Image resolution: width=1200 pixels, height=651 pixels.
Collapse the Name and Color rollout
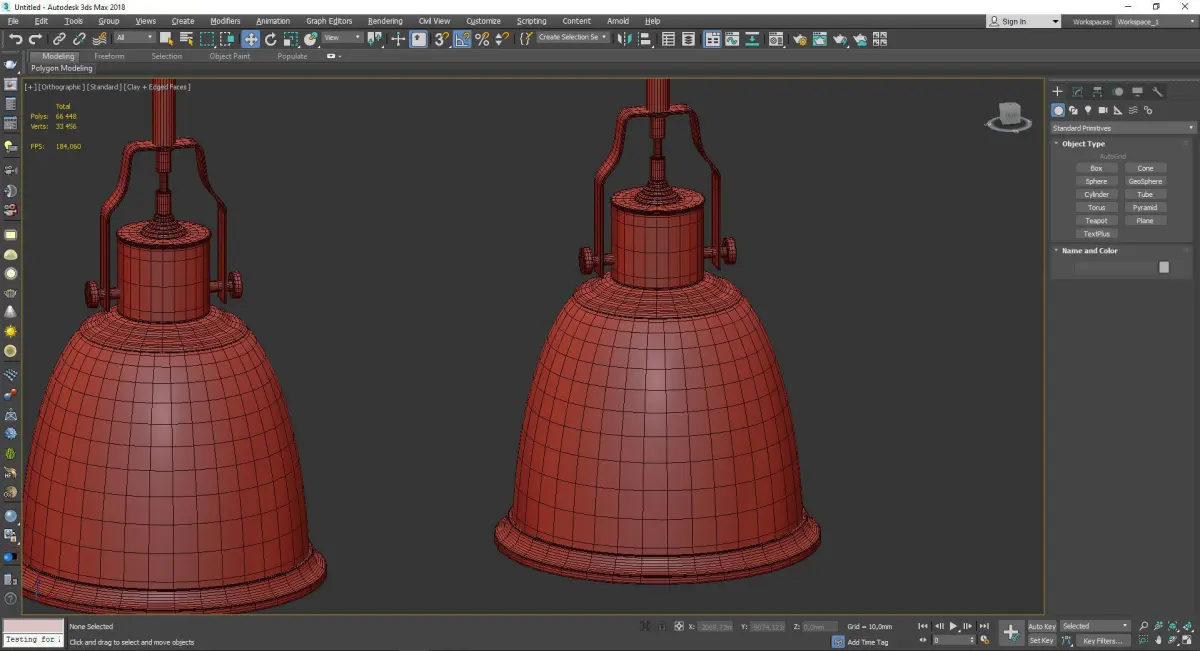[x=1089, y=251]
